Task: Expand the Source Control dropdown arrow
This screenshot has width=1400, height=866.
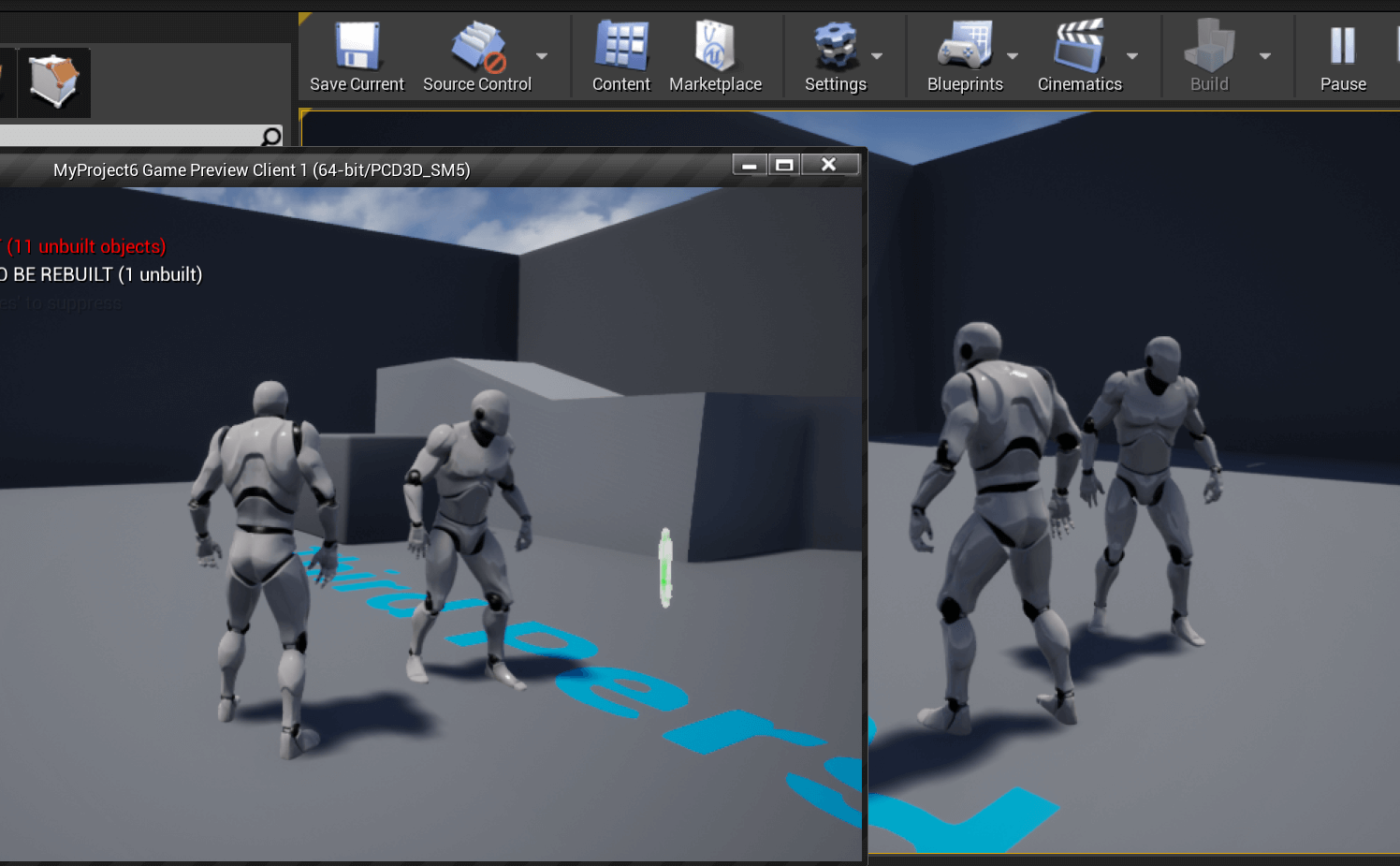Action: [x=542, y=56]
